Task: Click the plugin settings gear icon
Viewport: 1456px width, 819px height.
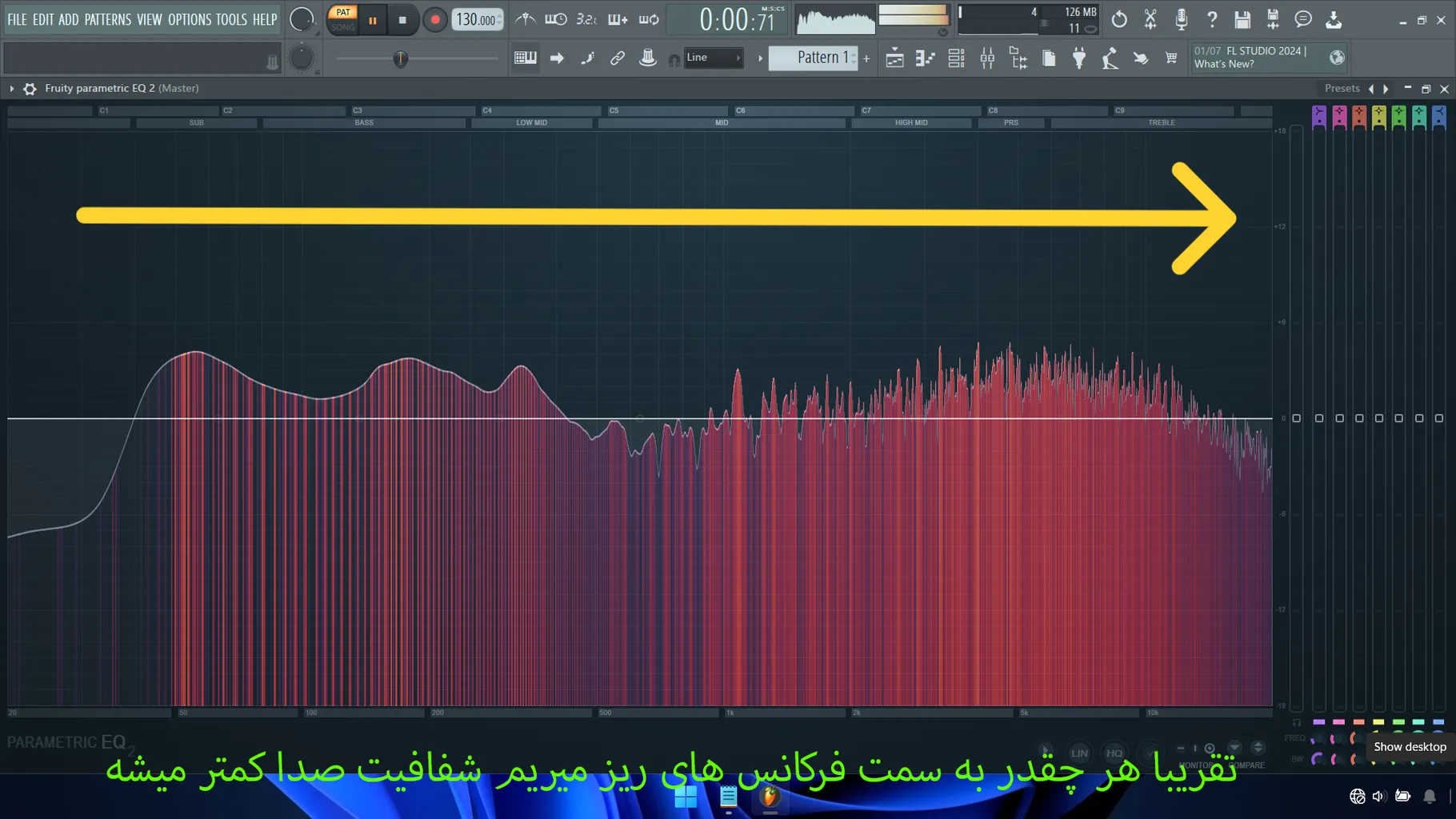Action: coord(30,89)
